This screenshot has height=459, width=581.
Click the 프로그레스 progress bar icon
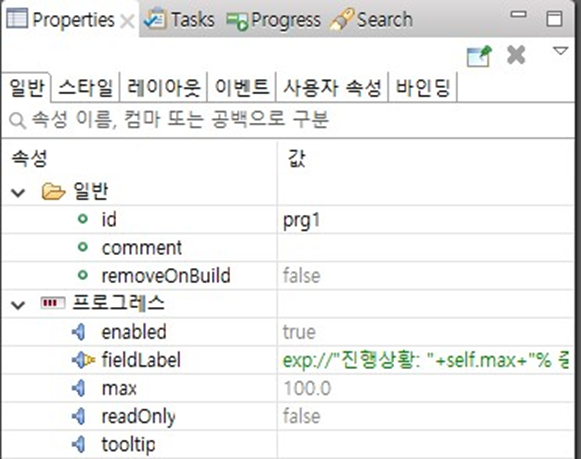click(x=52, y=303)
